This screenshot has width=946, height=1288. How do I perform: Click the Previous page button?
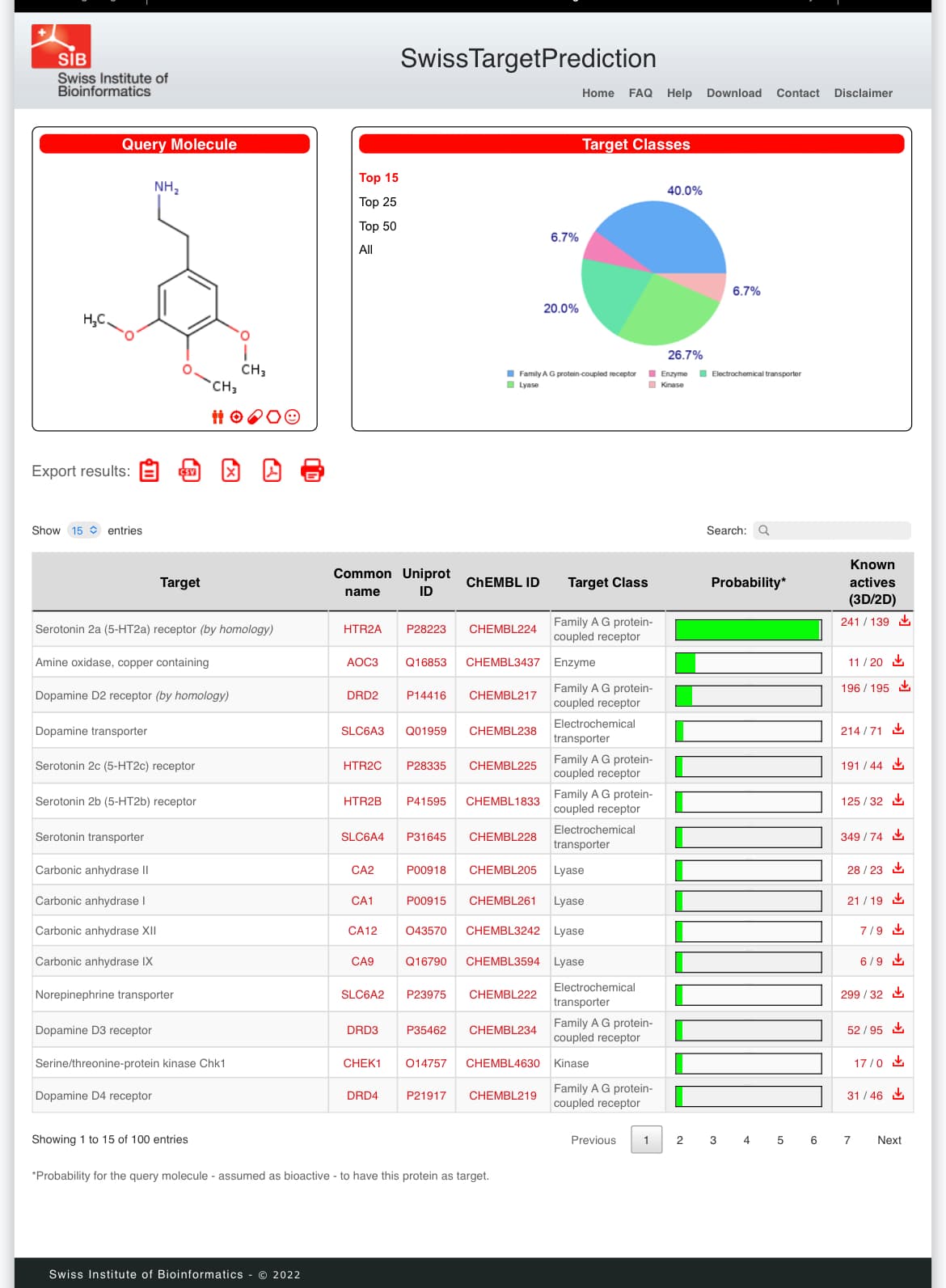click(593, 1140)
